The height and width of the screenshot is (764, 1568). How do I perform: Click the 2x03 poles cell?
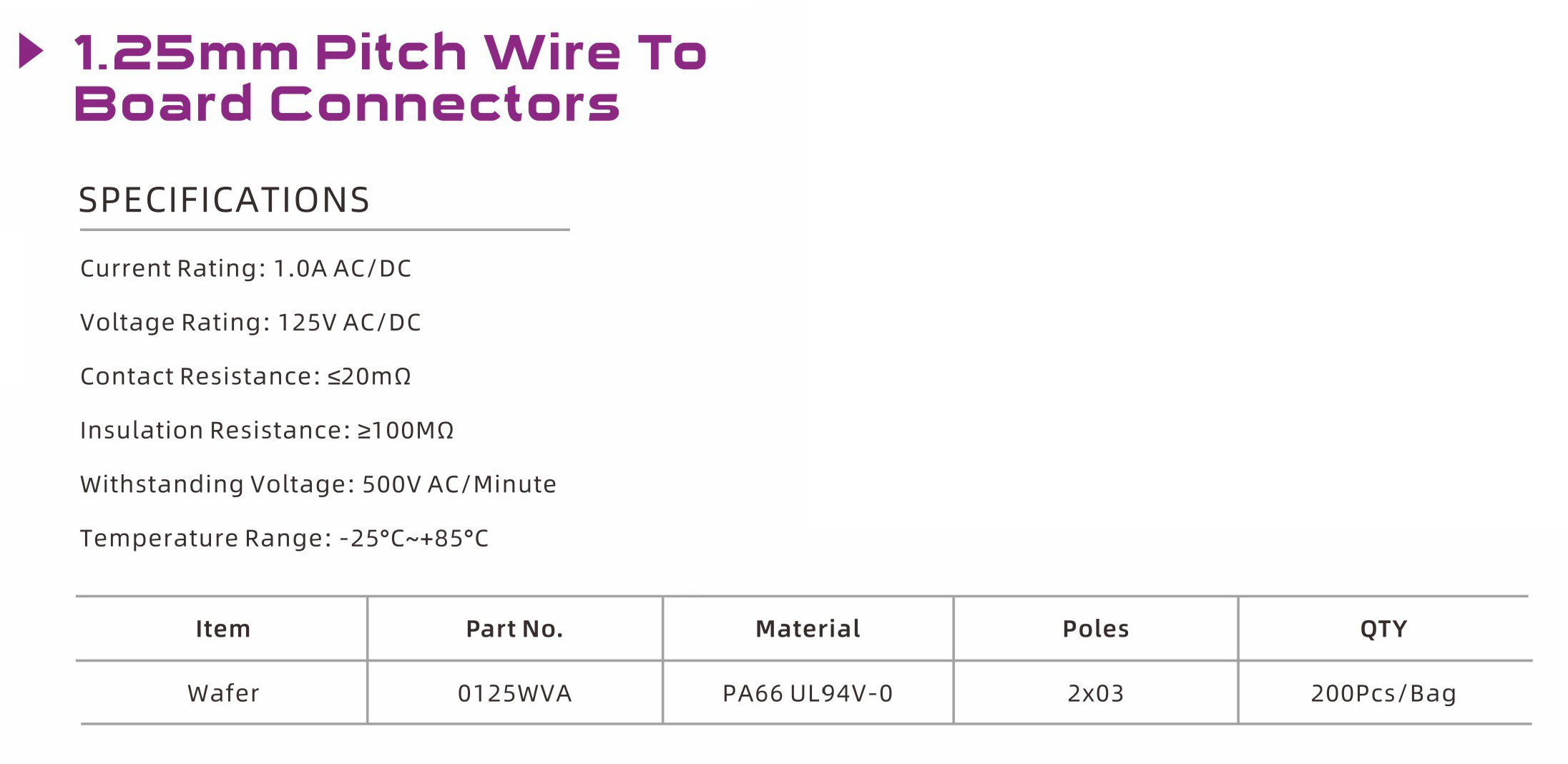point(1095,693)
